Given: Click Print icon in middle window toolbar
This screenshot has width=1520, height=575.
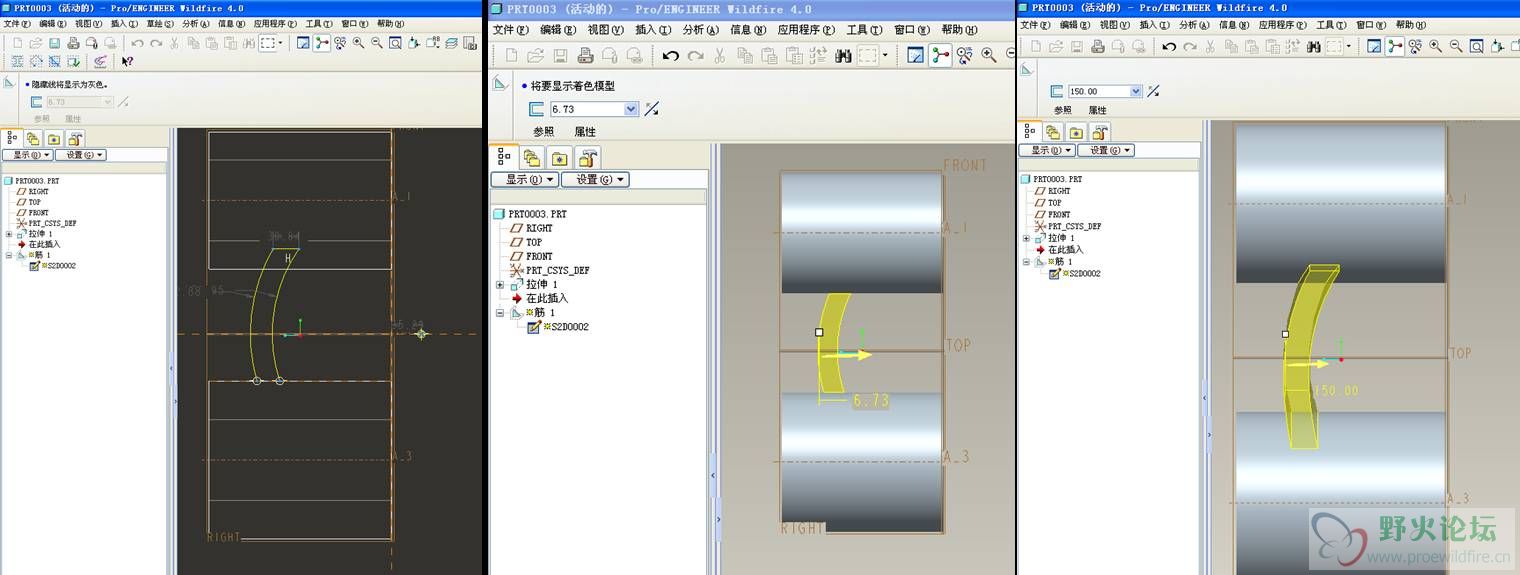Looking at the screenshot, I should coord(585,56).
